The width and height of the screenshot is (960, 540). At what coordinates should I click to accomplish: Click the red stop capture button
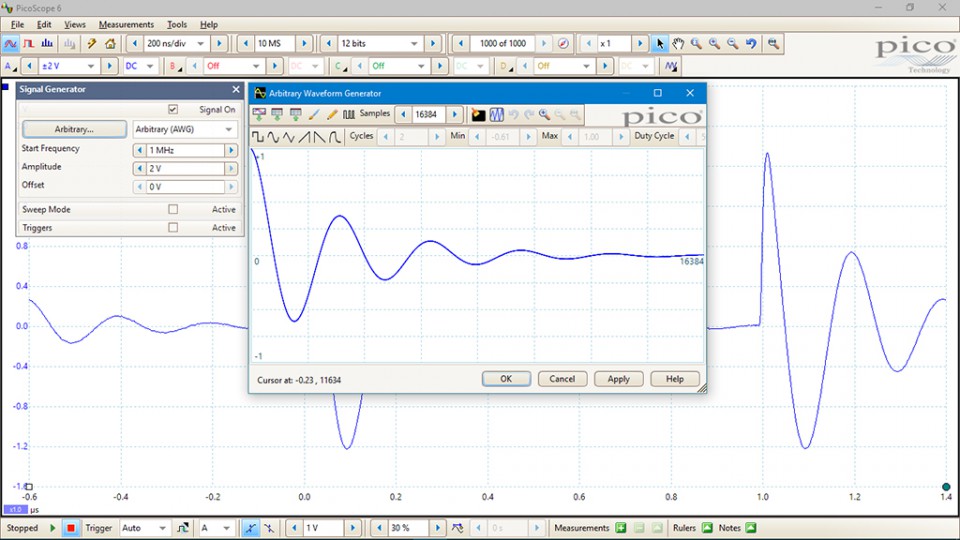[x=71, y=528]
